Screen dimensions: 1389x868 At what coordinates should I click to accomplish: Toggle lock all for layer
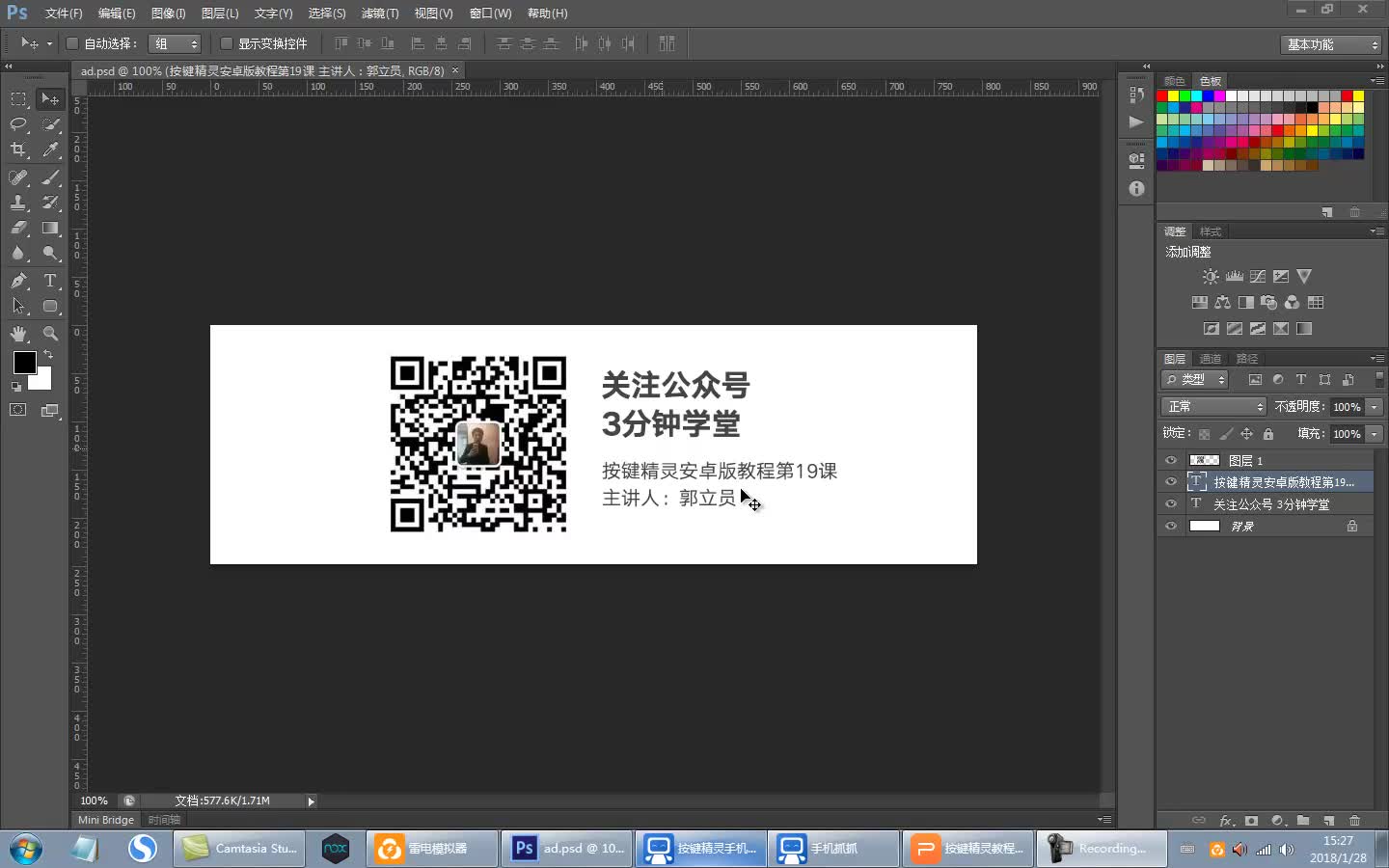pyautogui.click(x=1268, y=434)
